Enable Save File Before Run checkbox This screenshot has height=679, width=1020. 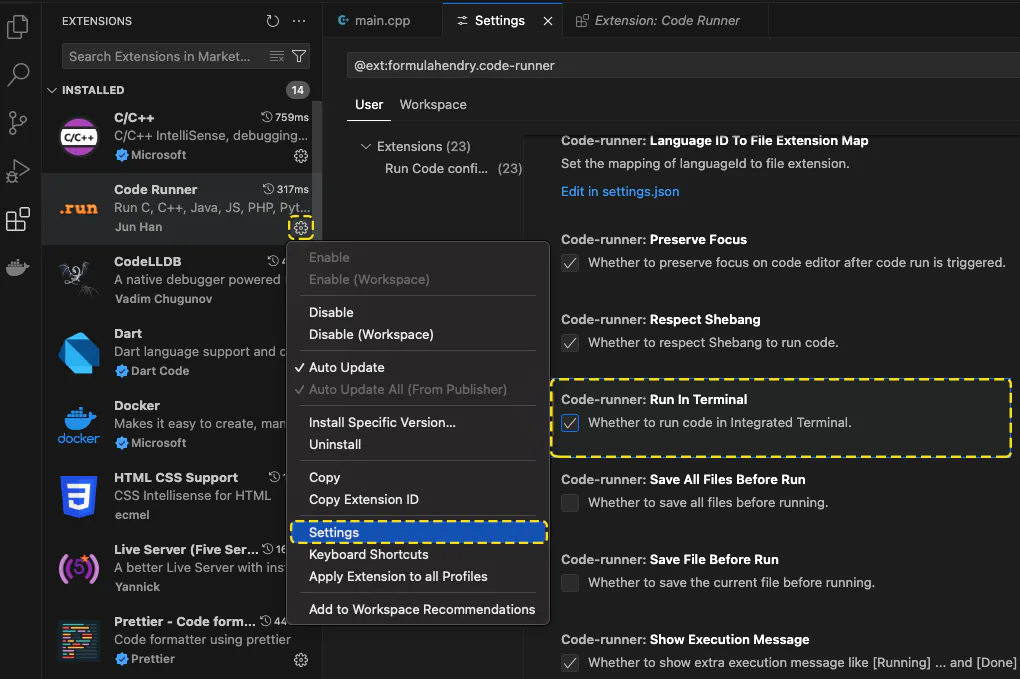tap(570, 583)
